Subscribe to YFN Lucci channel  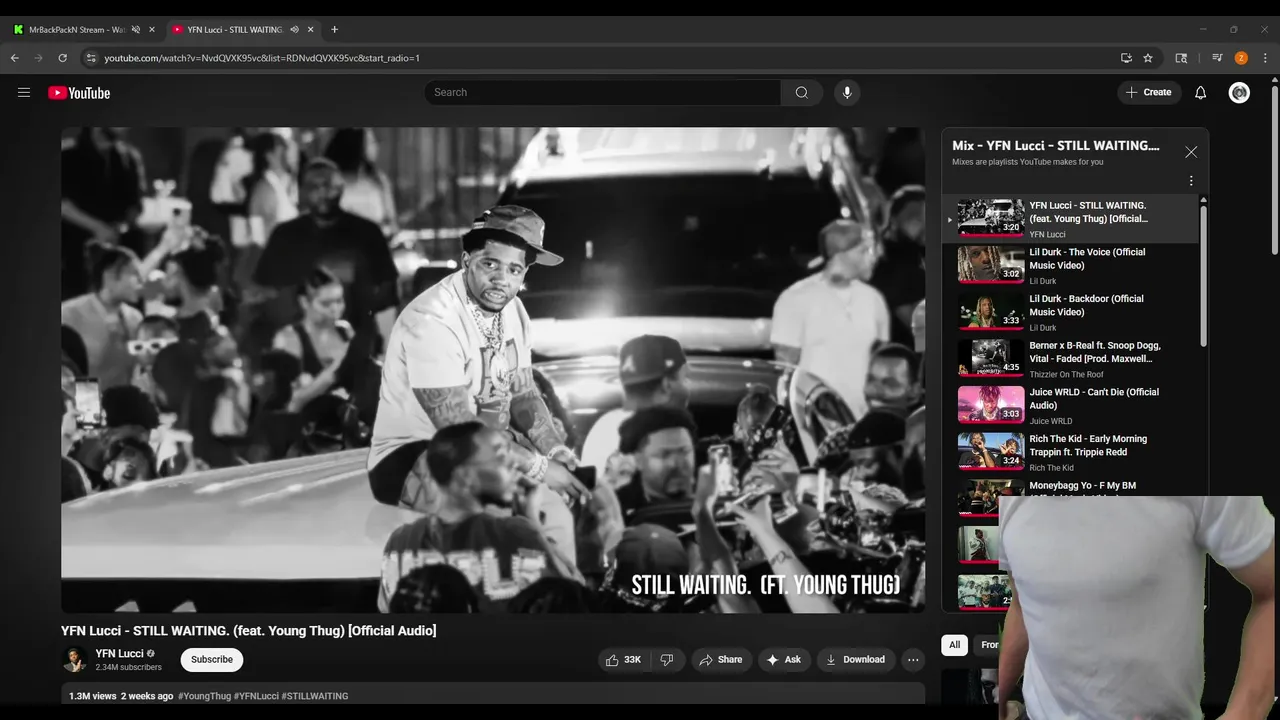tap(212, 659)
